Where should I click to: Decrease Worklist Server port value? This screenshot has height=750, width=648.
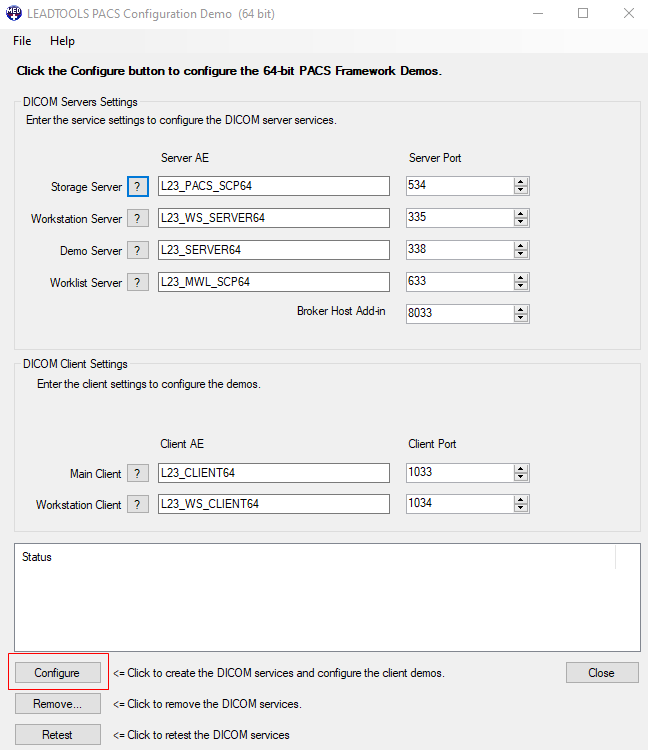tap(521, 286)
